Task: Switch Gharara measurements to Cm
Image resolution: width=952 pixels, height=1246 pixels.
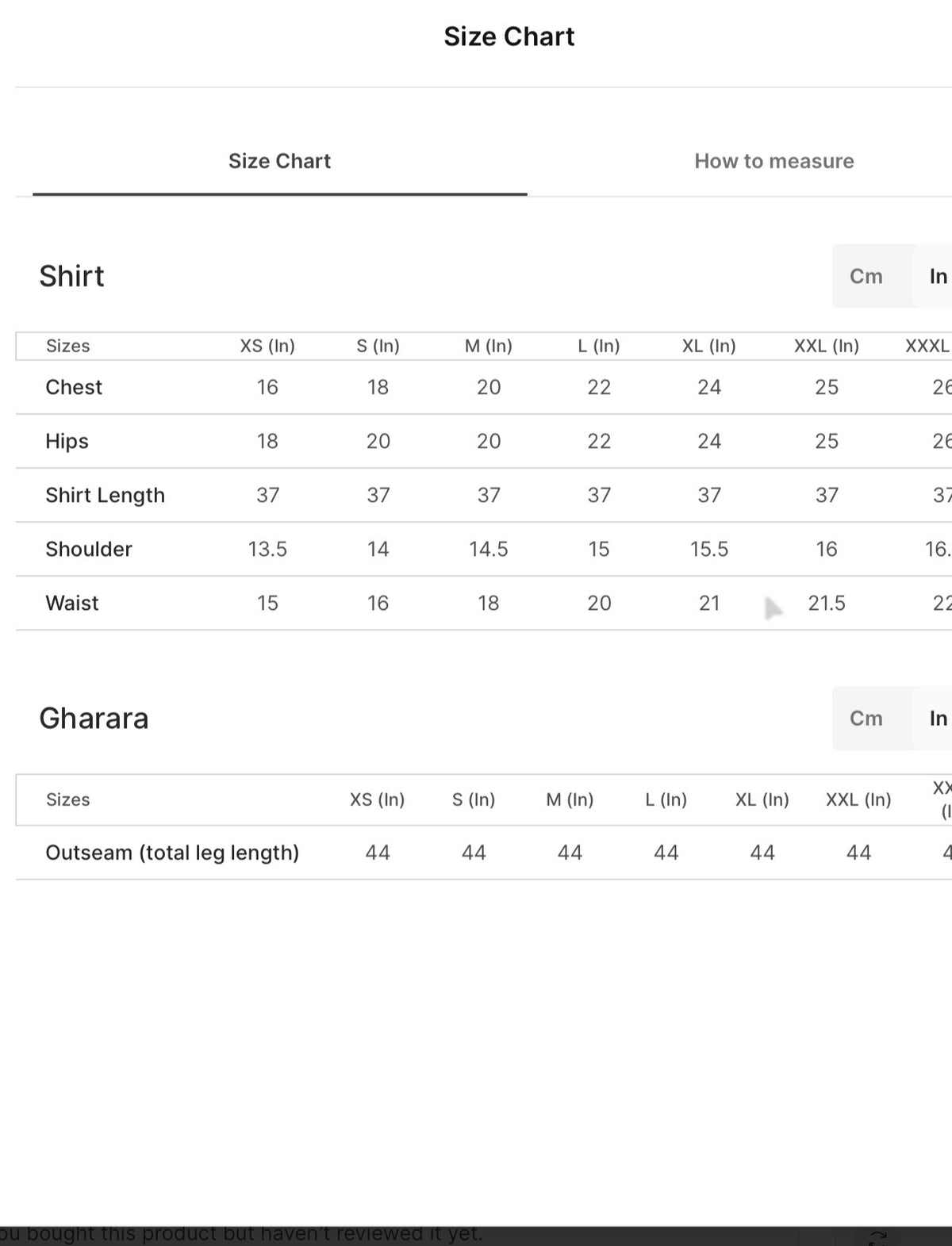Action: click(866, 719)
